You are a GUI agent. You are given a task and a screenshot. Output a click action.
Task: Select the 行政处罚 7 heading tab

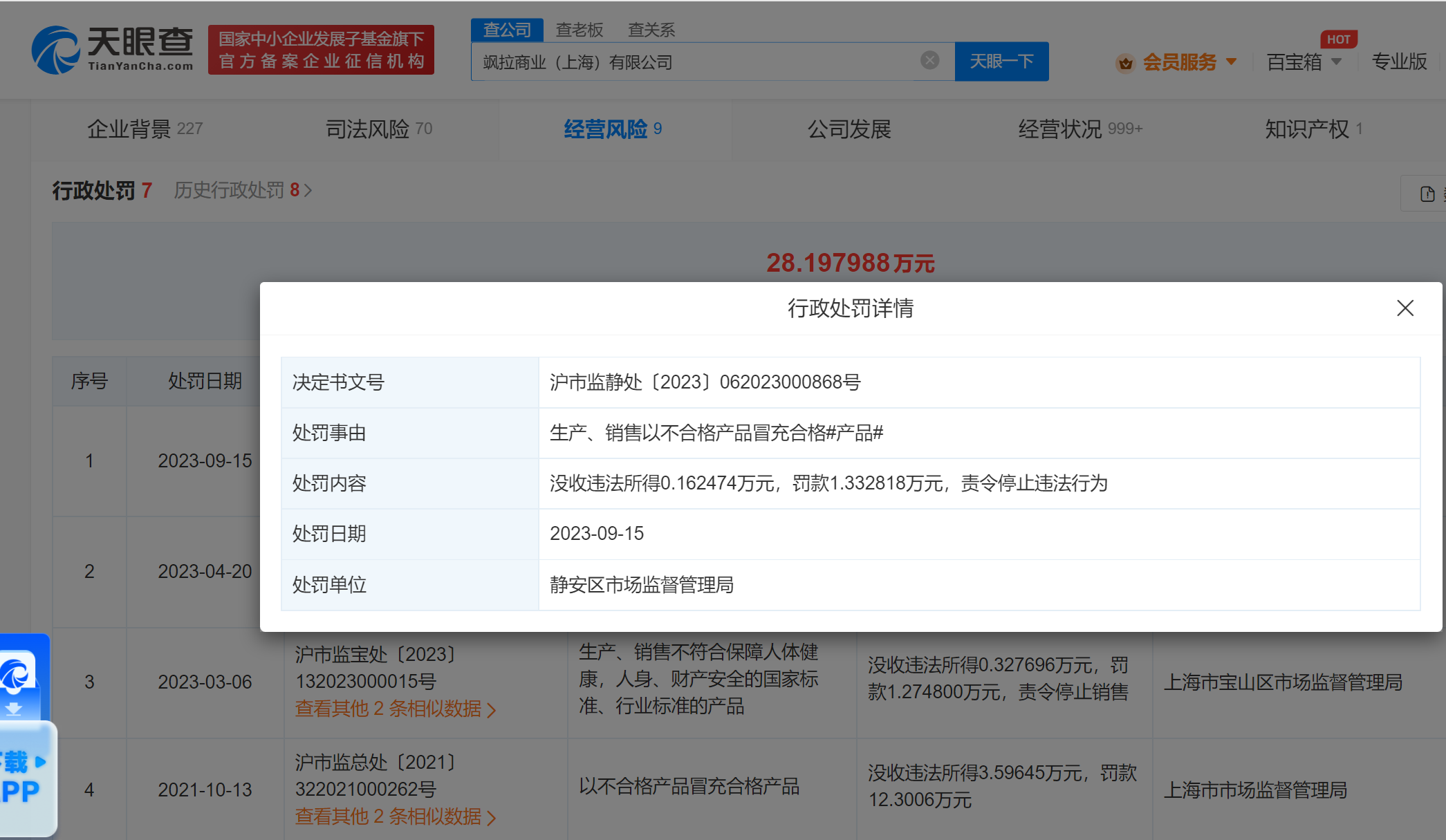[102, 190]
